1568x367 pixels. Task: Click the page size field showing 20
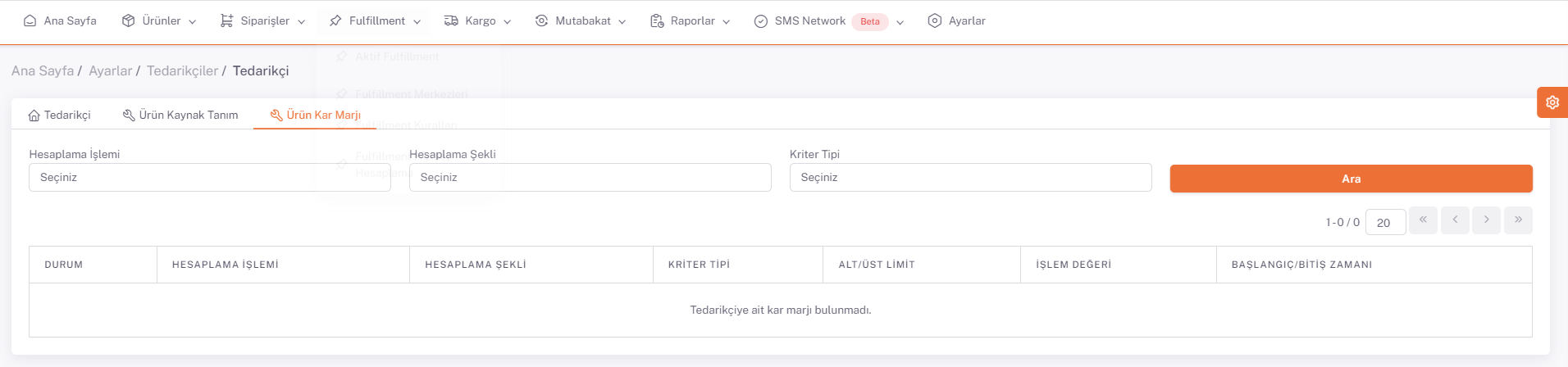(x=1385, y=223)
